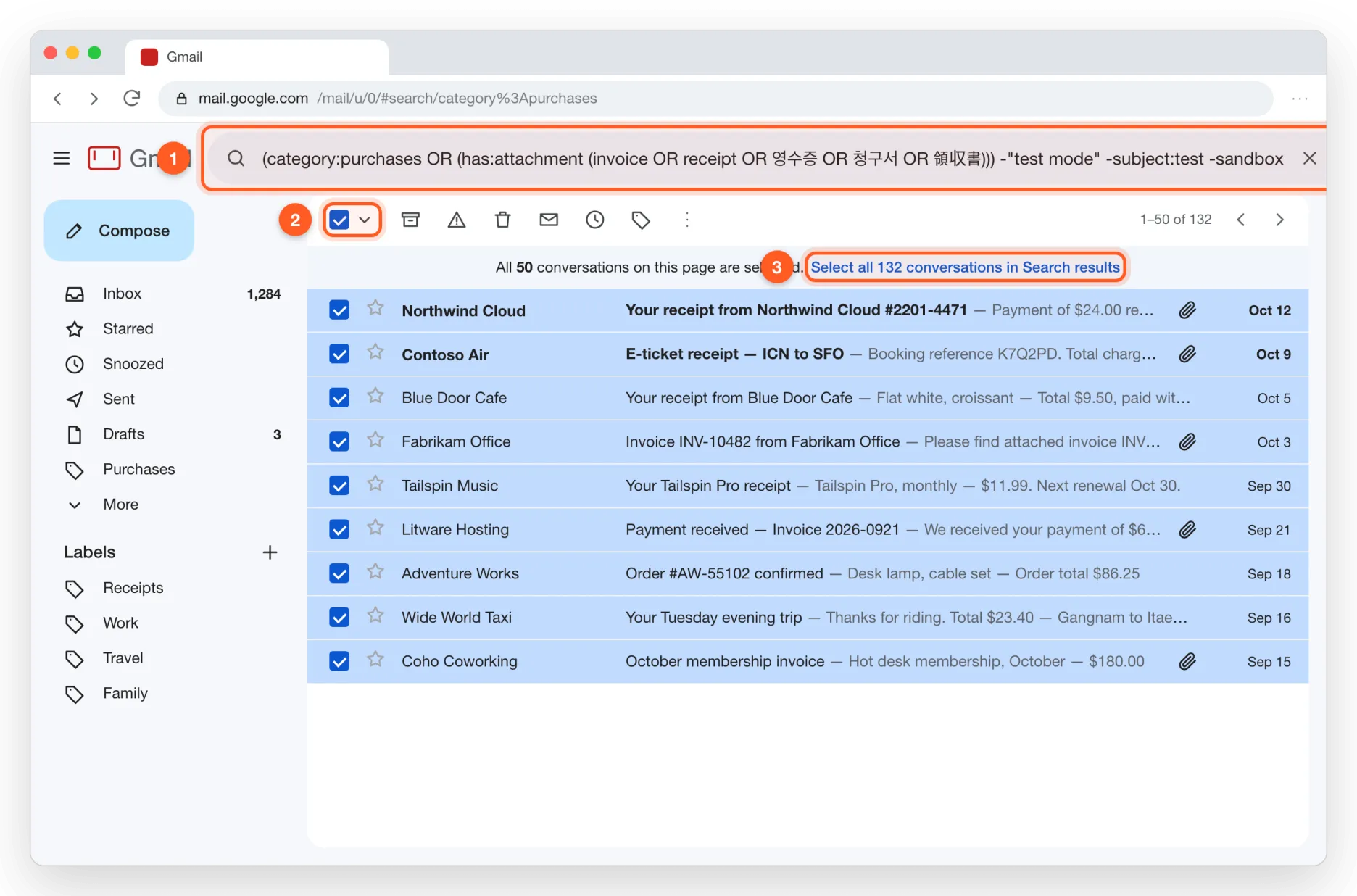The width and height of the screenshot is (1357, 896).
Task: Click the search magnifier icon
Action: click(236, 158)
